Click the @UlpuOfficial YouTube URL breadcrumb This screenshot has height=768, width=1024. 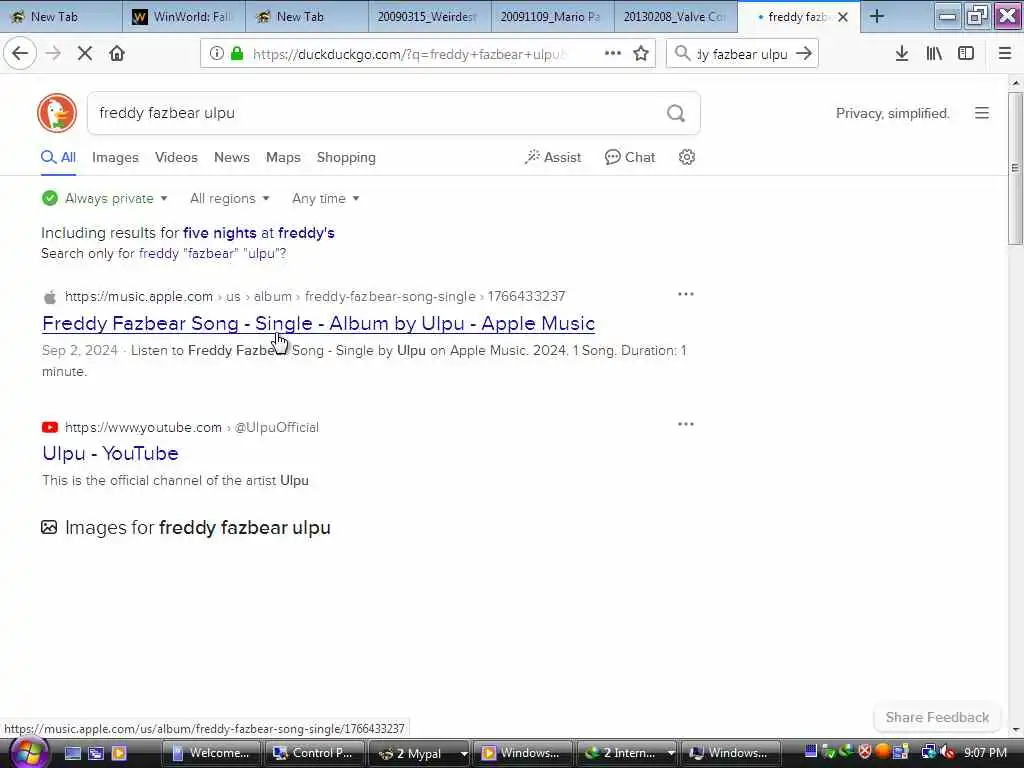[x=277, y=427]
